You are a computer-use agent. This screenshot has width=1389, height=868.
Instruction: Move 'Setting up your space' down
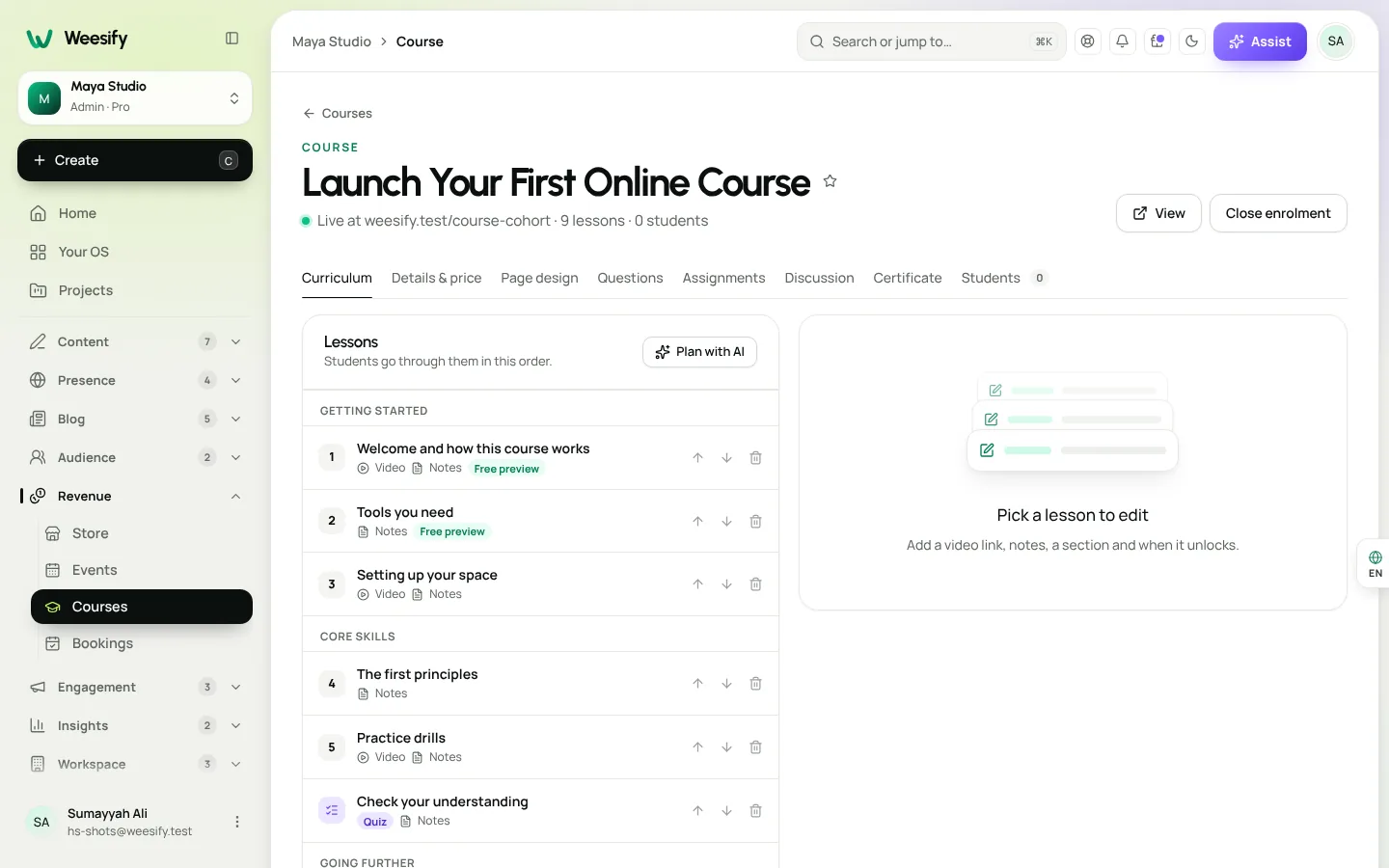pyautogui.click(x=726, y=584)
